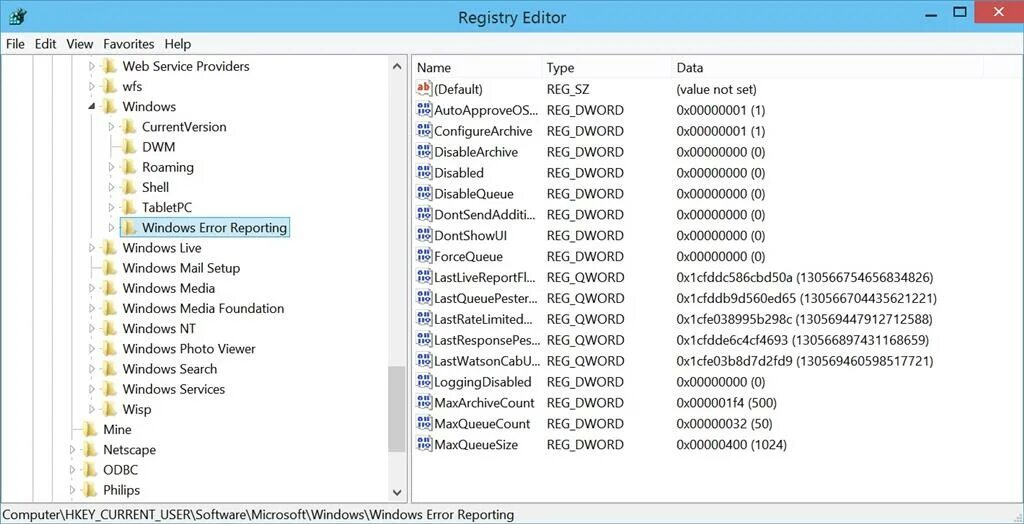Click the data value 0x00000400 (1024)
The image size is (1024, 524).
click(731, 444)
